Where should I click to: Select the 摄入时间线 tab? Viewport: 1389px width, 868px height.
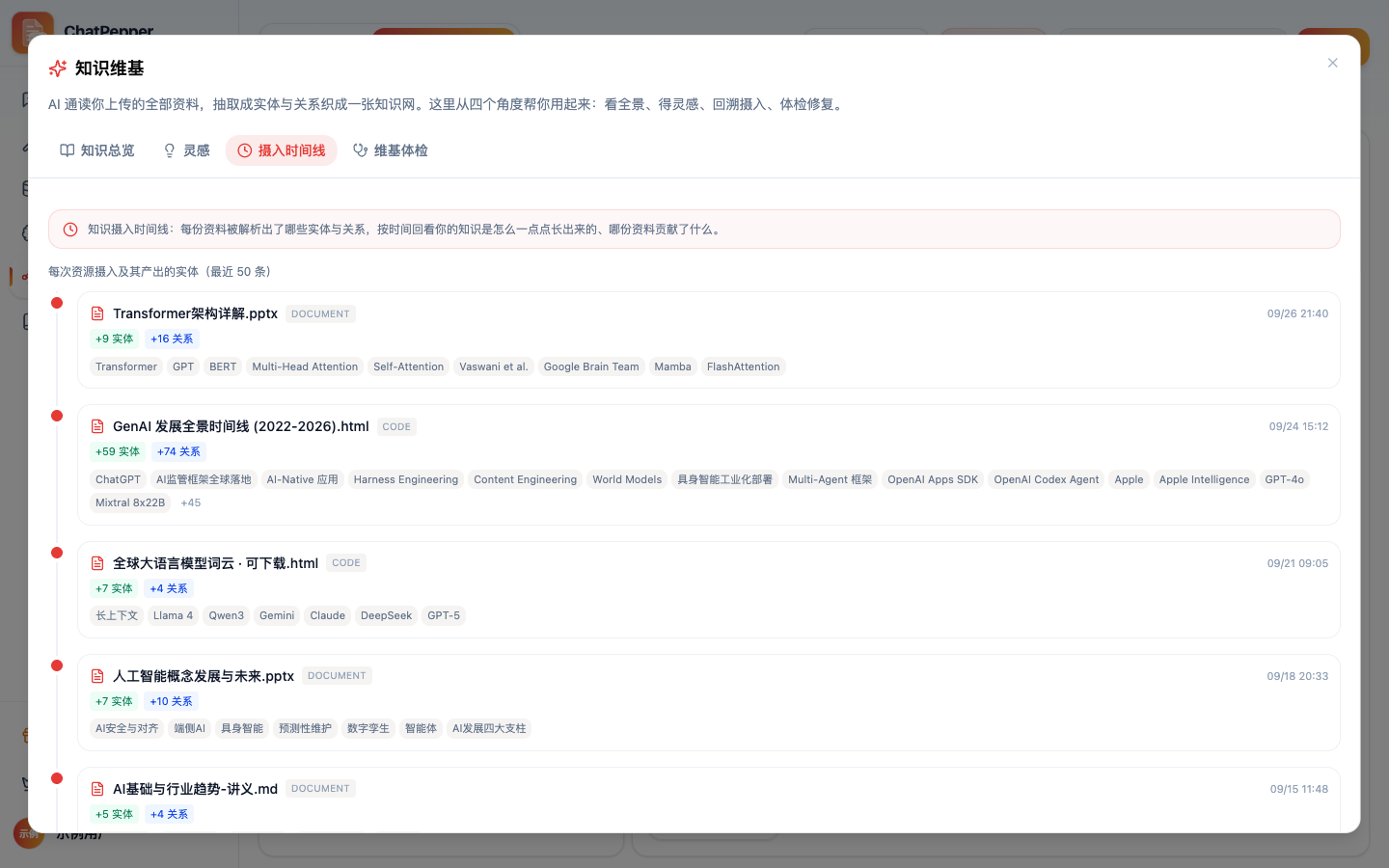(x=282, y=150)
